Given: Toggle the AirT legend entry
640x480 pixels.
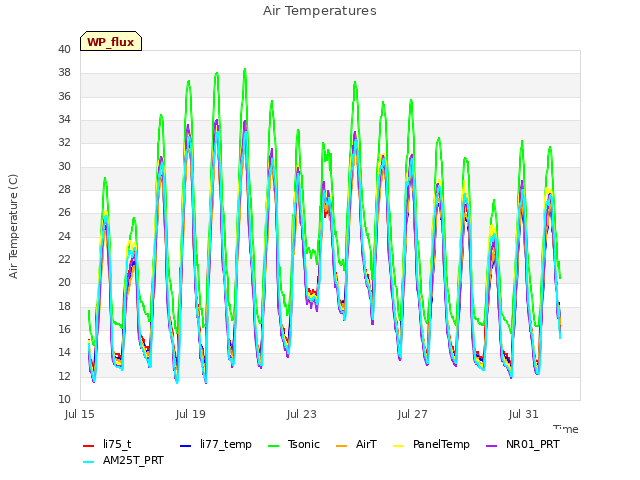Looking at the screenshot, I should point(356,444).
